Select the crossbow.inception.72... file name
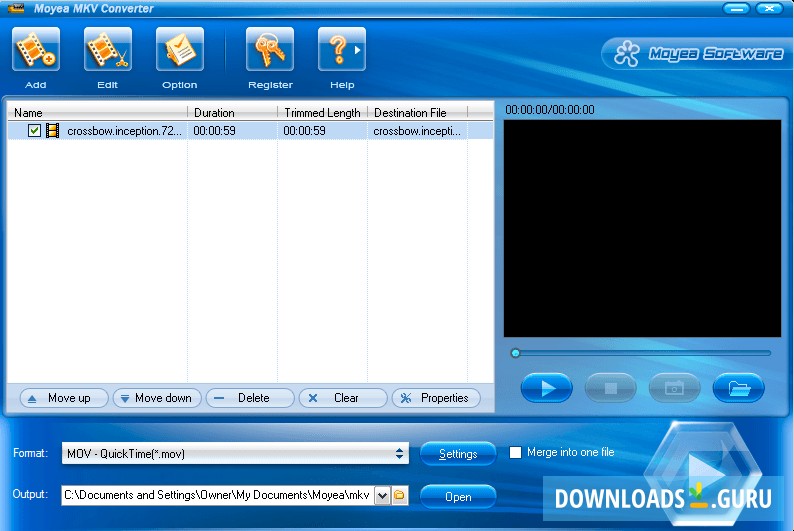 click(124, 131)
